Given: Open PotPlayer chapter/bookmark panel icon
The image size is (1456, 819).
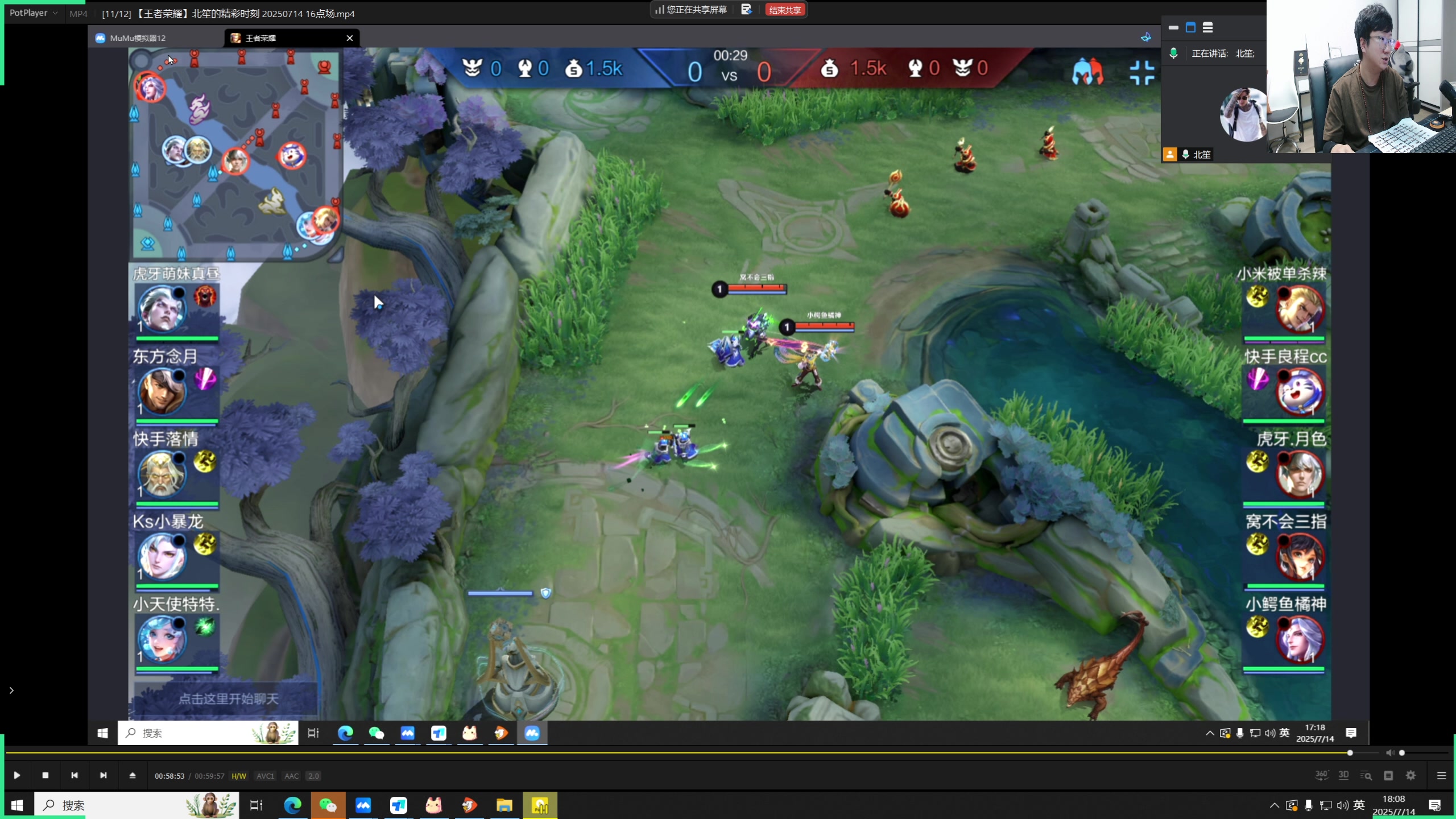Looking at the screenshot, I should pyautogui.click(x=1388, y=775).
